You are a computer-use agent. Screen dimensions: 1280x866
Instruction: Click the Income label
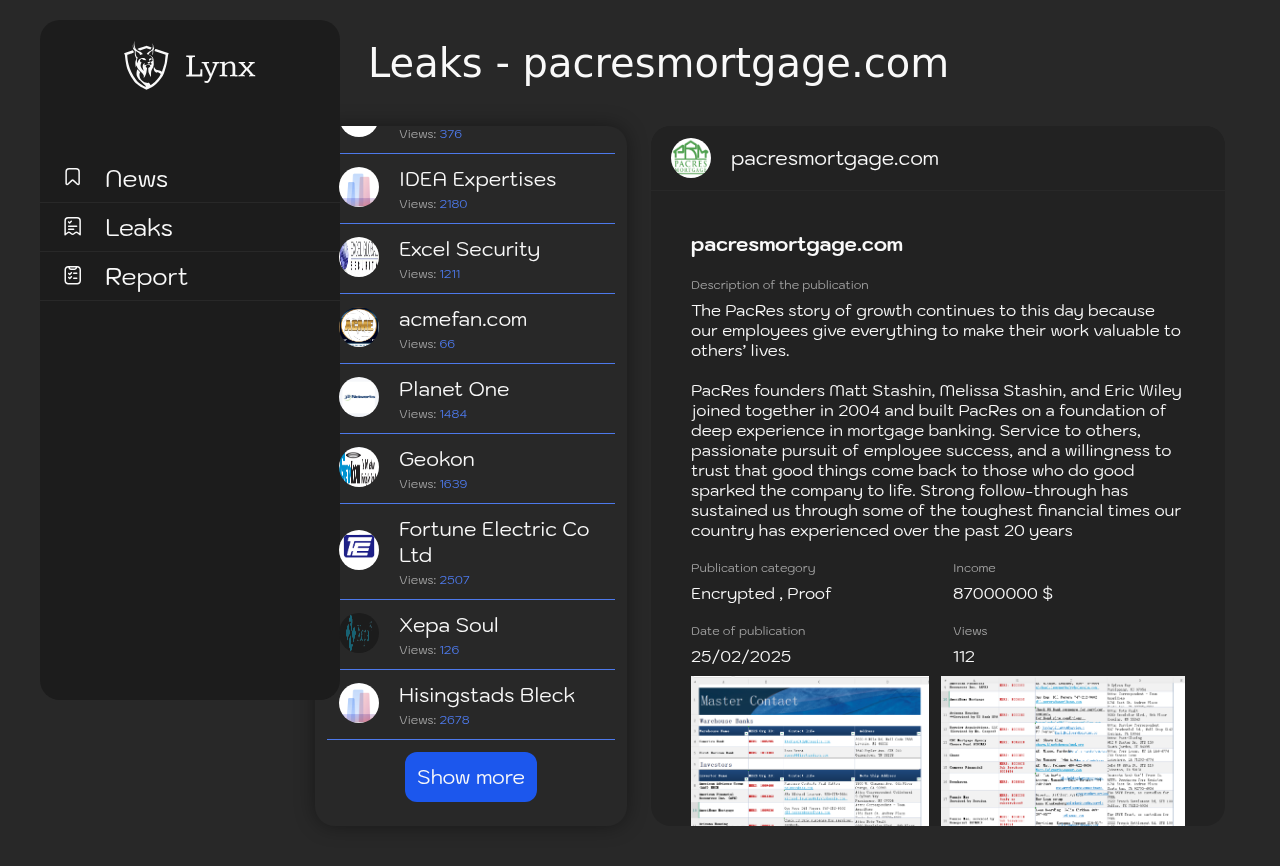tap(974, 568)
